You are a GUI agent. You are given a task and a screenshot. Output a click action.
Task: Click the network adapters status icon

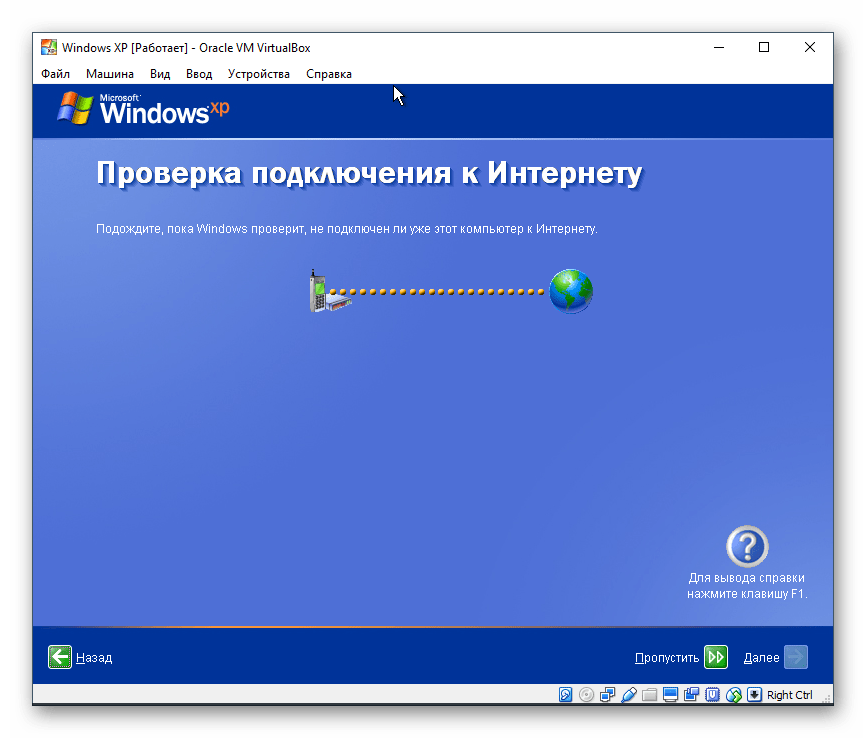[608, 694]
